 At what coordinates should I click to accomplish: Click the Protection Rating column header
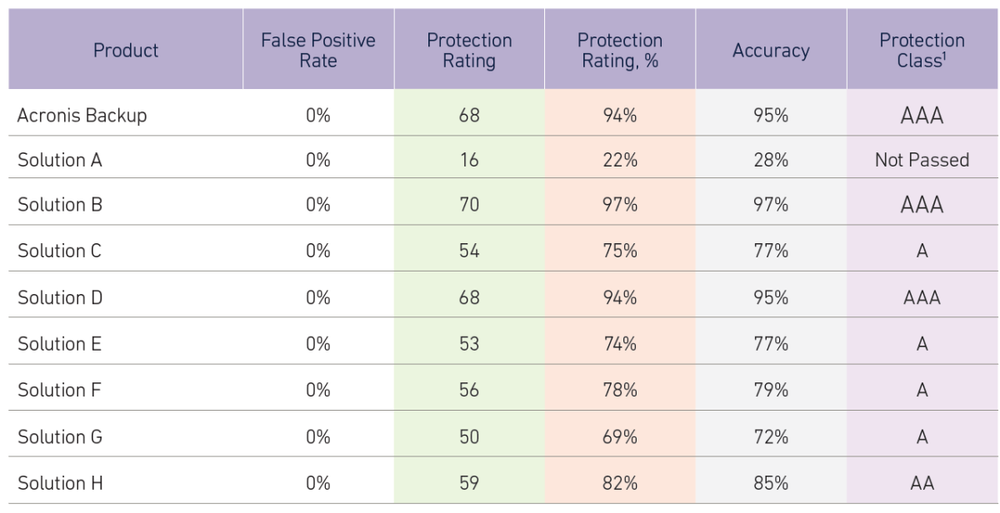469,50
